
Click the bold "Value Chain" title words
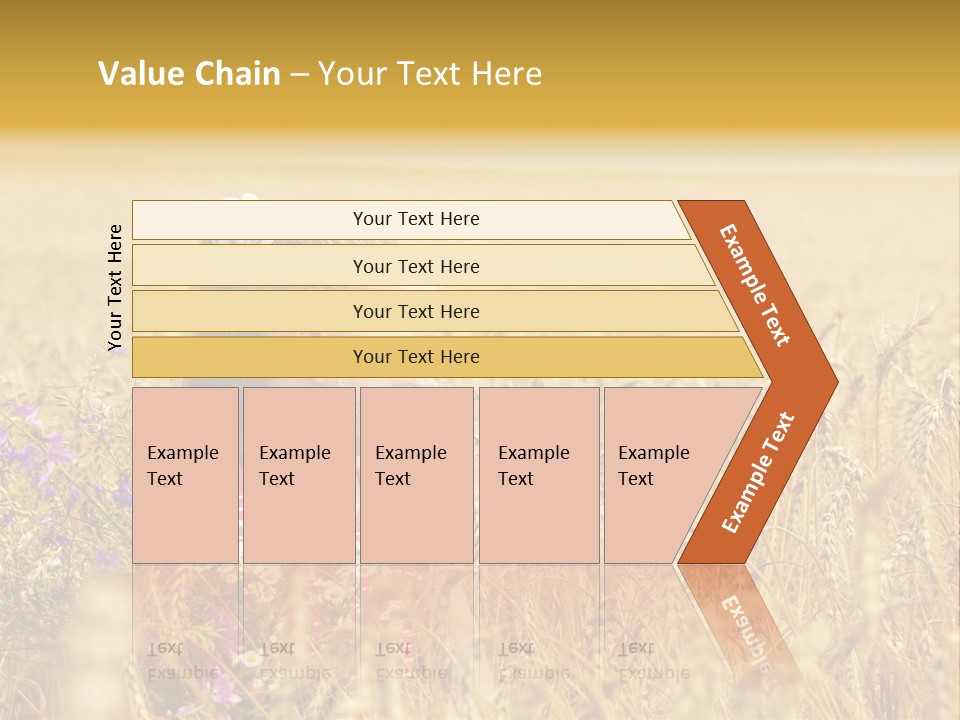click(189, 74)
